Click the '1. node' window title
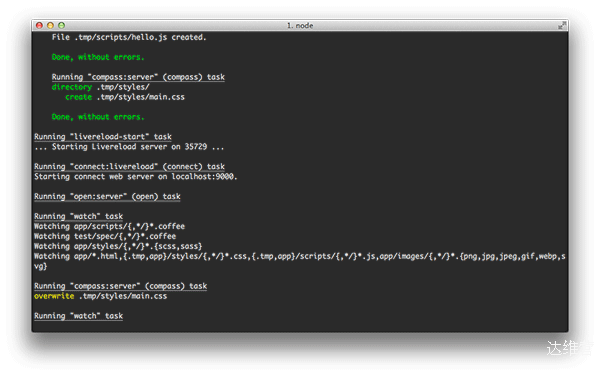The width and height of the screenshot is (600, 376). click(x=300, y=26)
